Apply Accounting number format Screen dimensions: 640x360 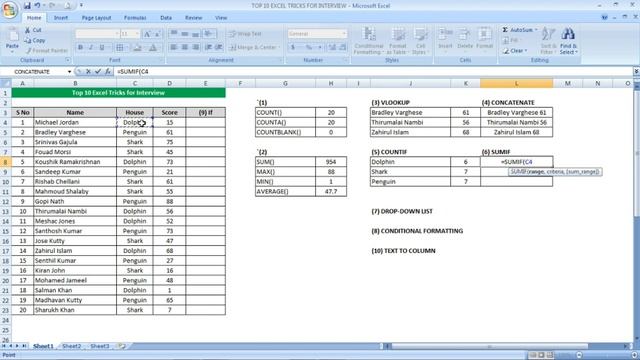coord(293,48)
